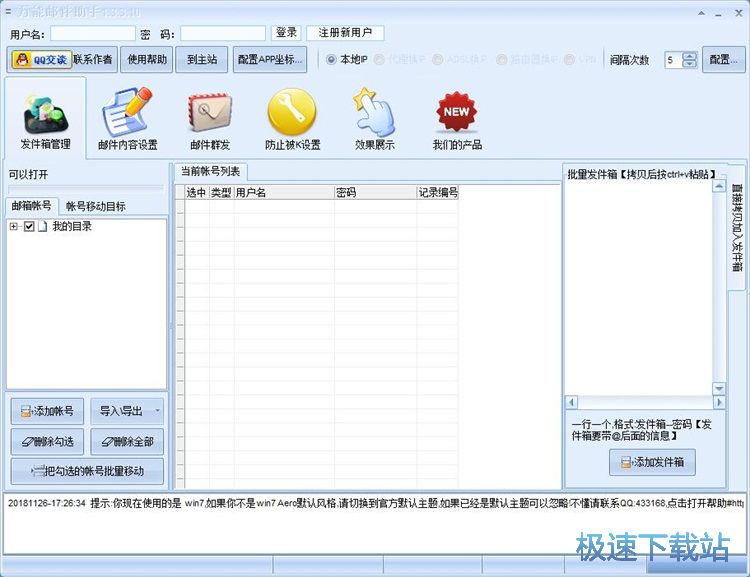The image size is (750, 577).
Task: Click the 添加发件箱 button
Action: (x=652, y=462)
